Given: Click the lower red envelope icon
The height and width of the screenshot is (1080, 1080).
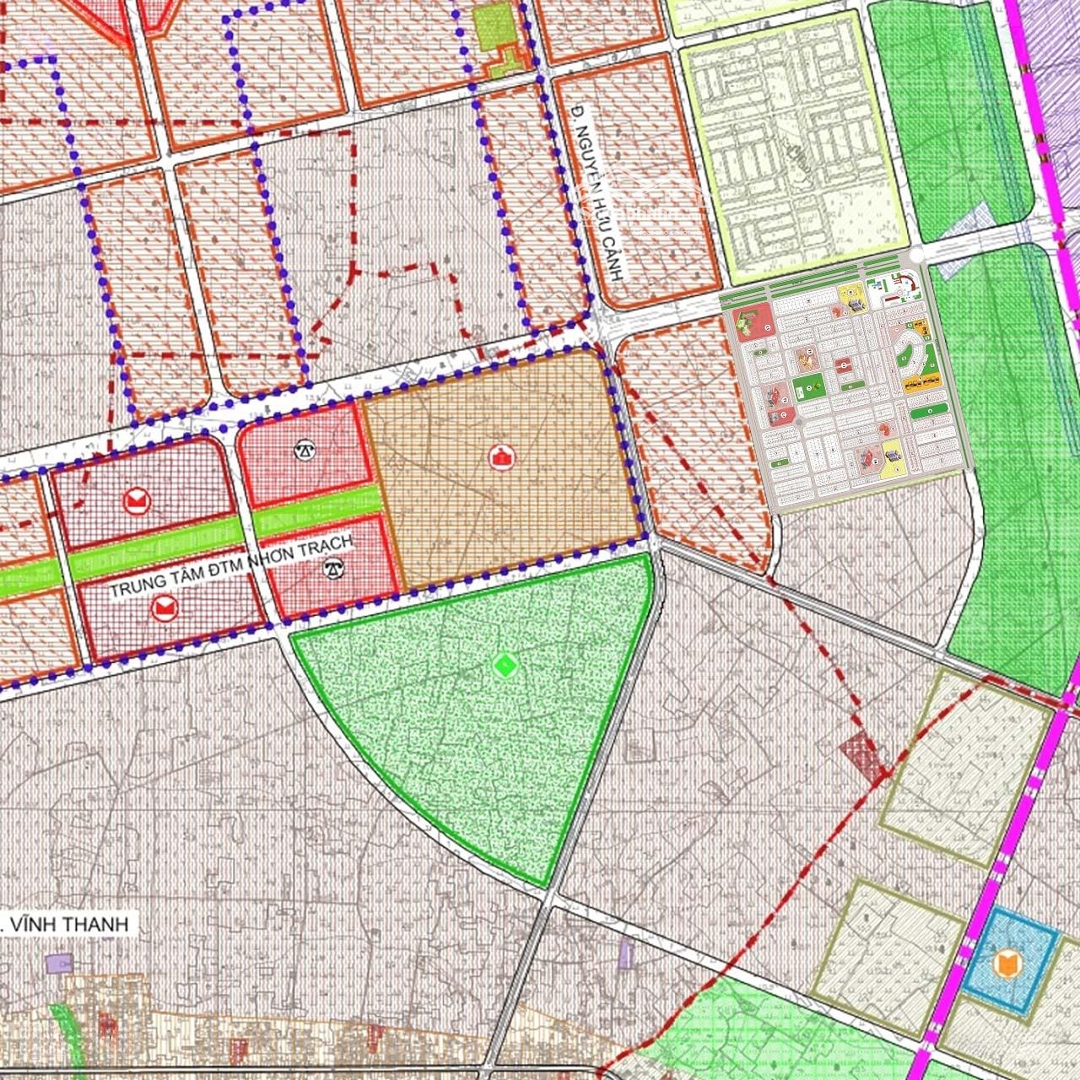Looking at the screenshot, I should (163, 607).
